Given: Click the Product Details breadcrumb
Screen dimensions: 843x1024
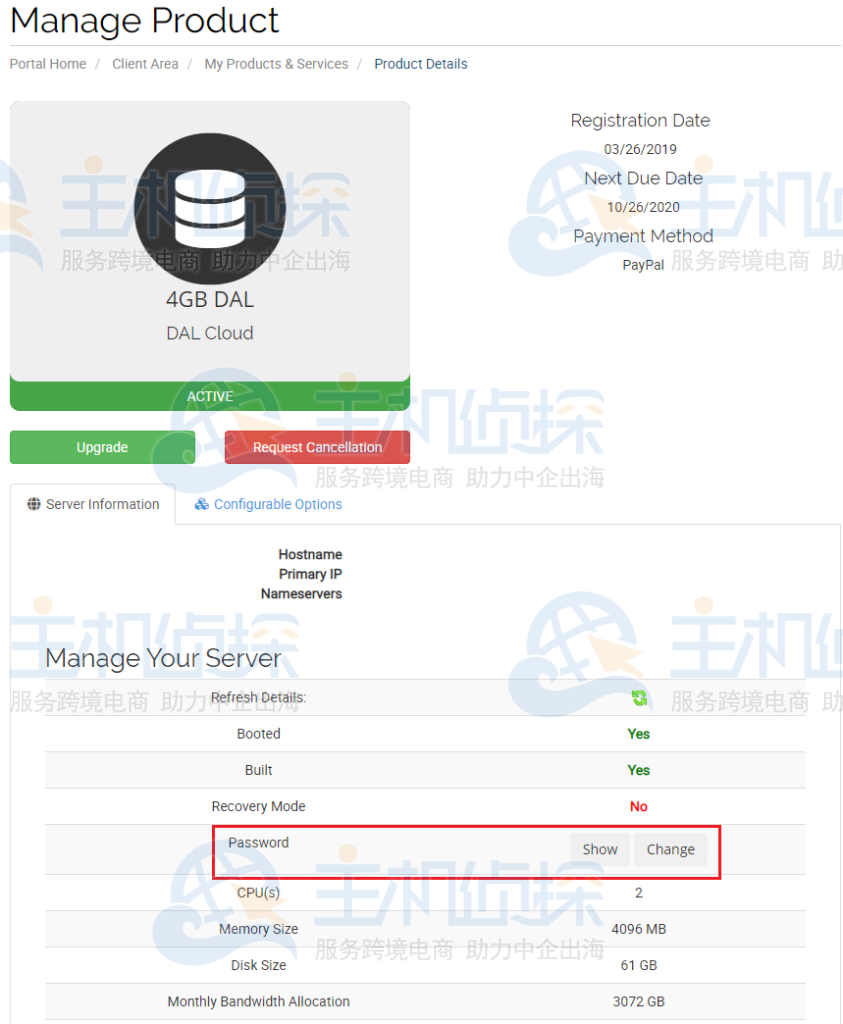Looking at the screenshot, I should (420, 63).
